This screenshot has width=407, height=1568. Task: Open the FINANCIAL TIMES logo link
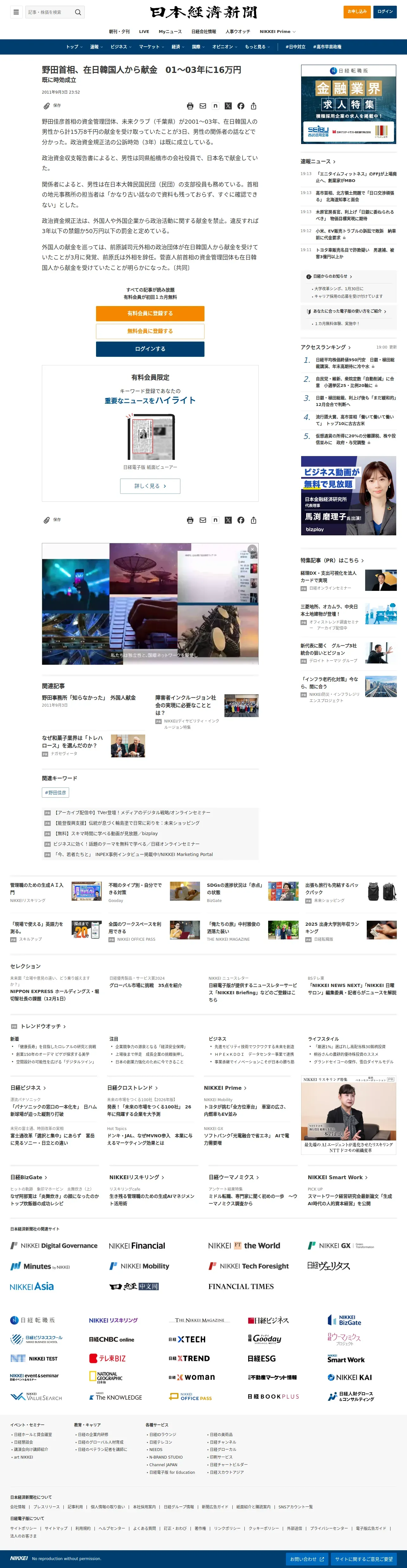click(x=241, y=1286)
